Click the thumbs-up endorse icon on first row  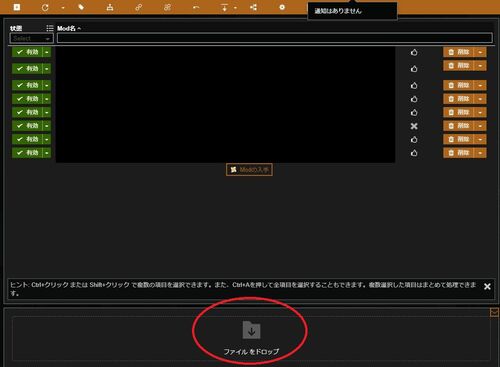(414, 52)
